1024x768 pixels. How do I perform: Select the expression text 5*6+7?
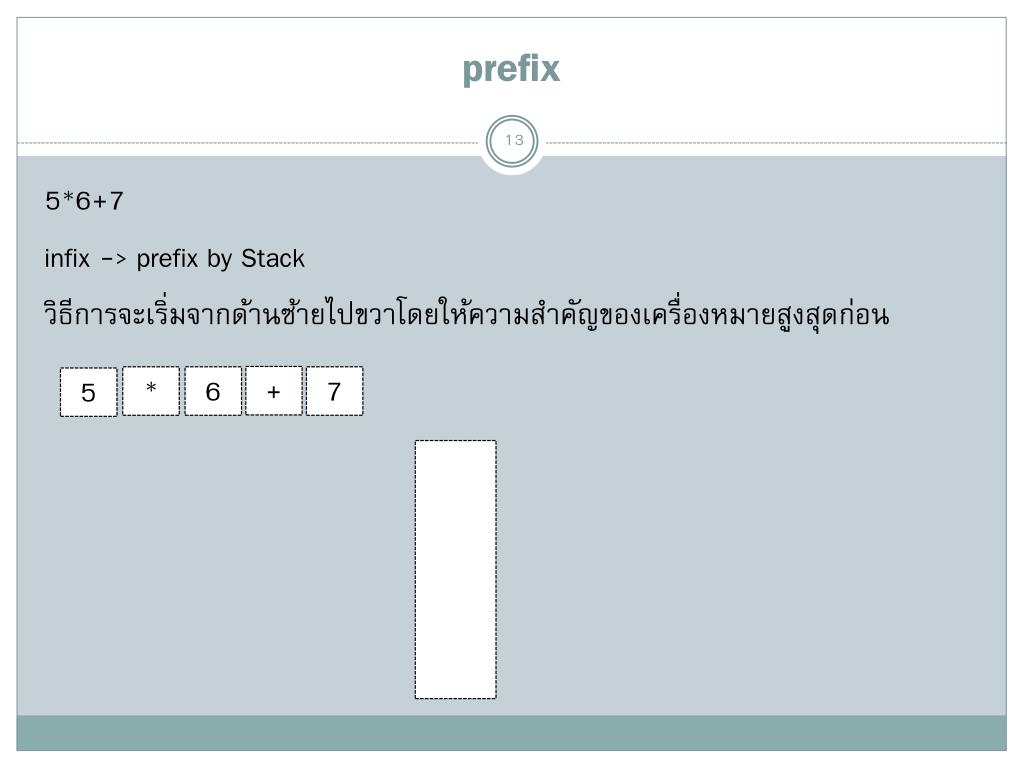coord(84,200)
